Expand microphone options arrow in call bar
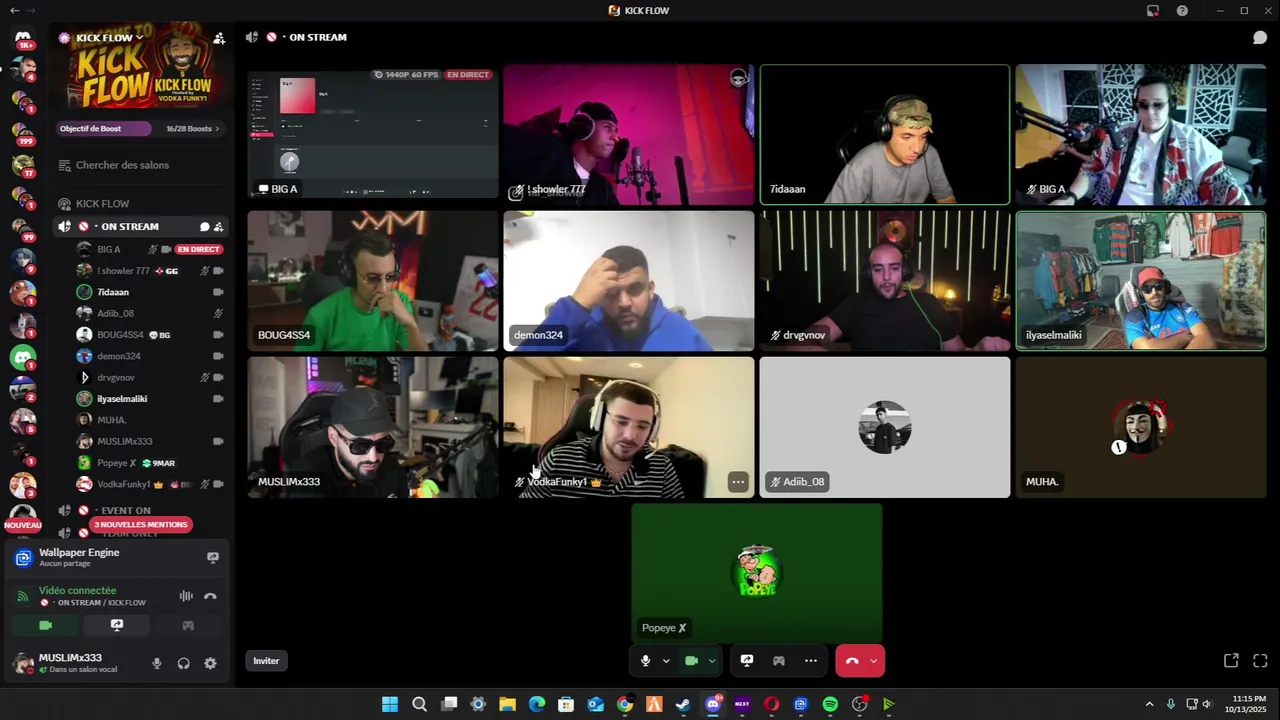The image size is (1280, 720). pos(666,661)
